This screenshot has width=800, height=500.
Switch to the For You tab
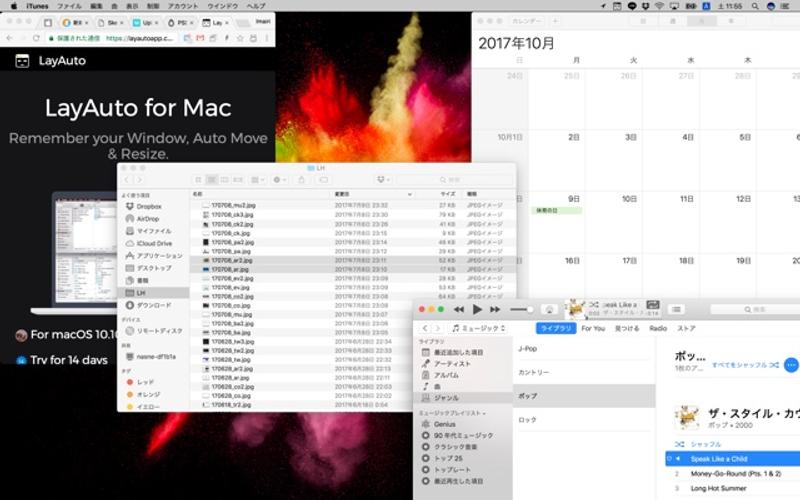pyautogui.click(x=593, y=328)
